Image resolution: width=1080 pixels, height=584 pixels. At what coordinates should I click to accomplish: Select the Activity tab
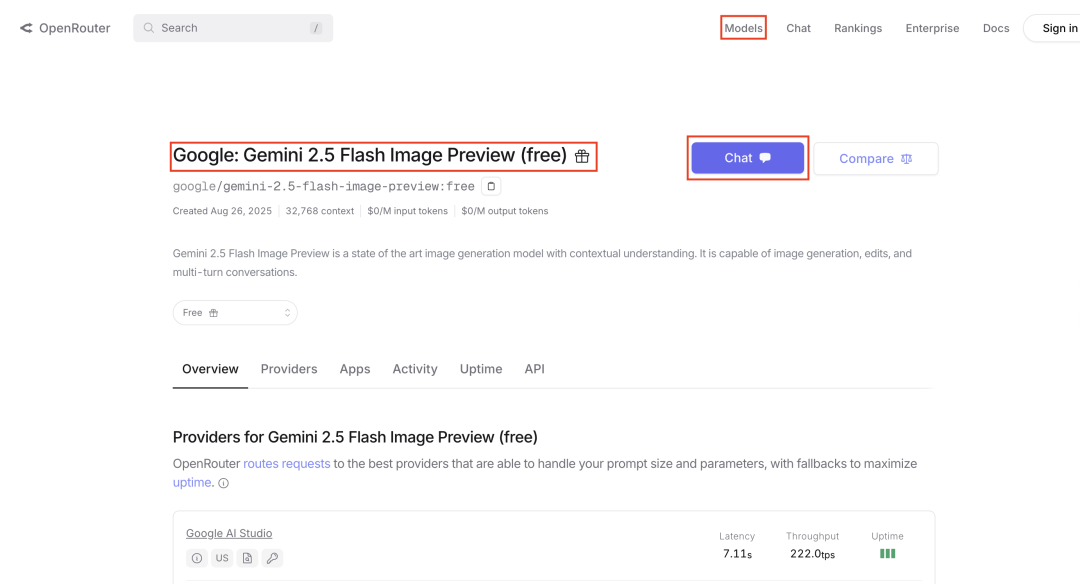coord(415,369)
